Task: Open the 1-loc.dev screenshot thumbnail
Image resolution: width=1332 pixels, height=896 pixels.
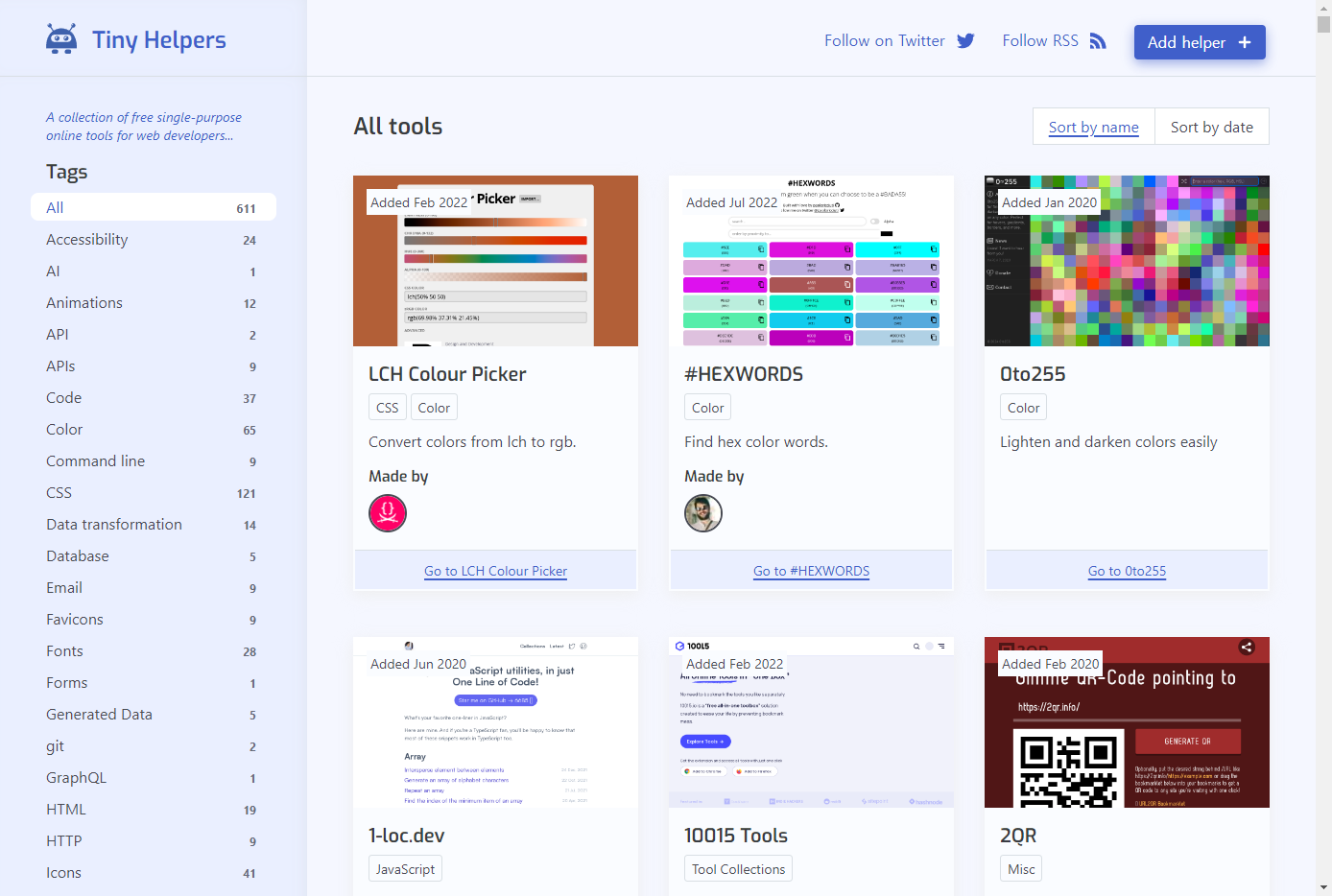Action: [495, 722]
